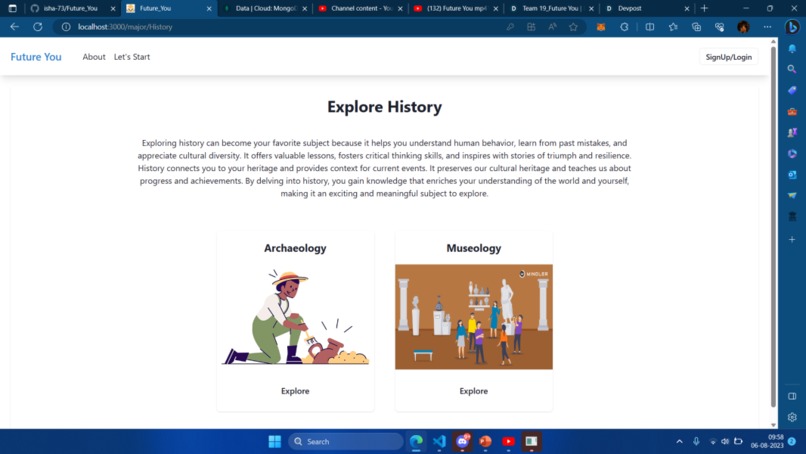Open PowerPoint from the taskbar

pyautogui.click(x=485, y=441)
